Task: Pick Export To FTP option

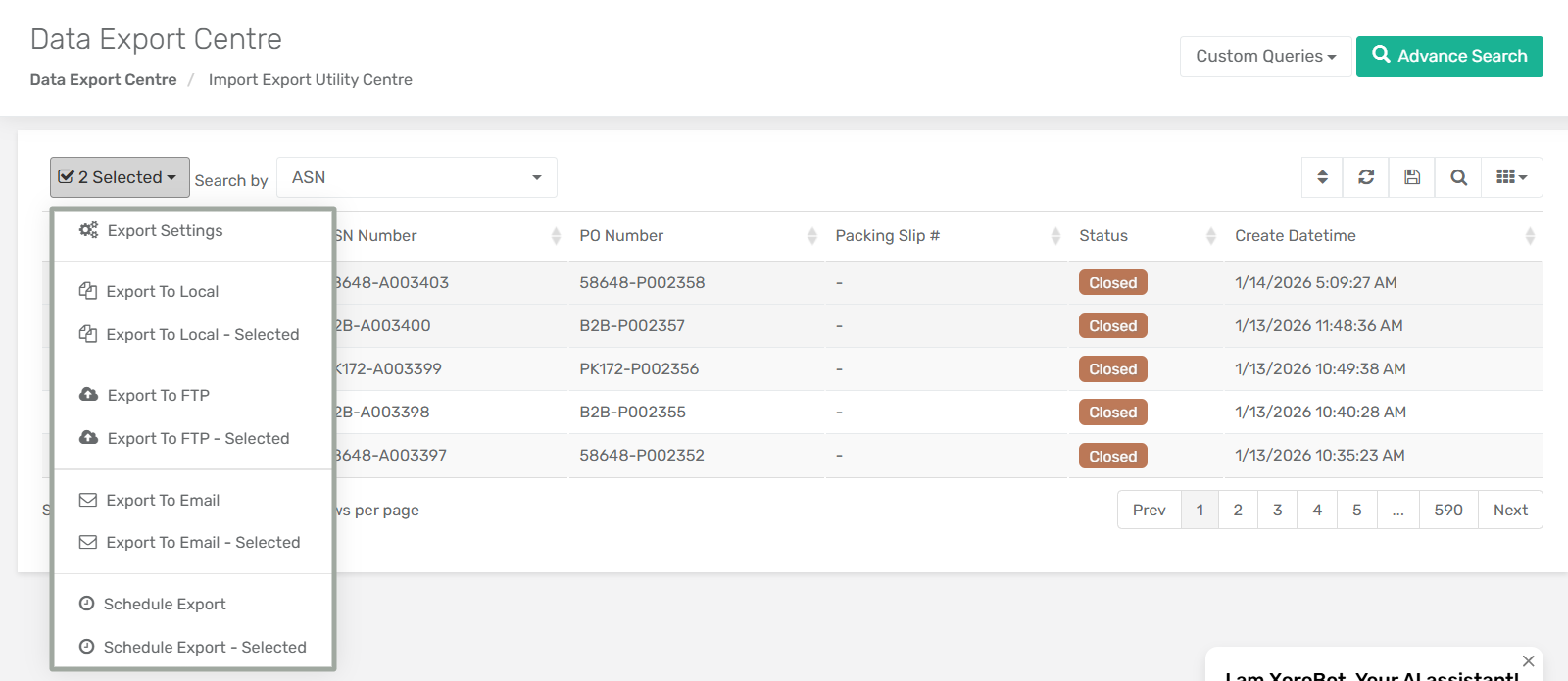Action: (x=158, y=396)
